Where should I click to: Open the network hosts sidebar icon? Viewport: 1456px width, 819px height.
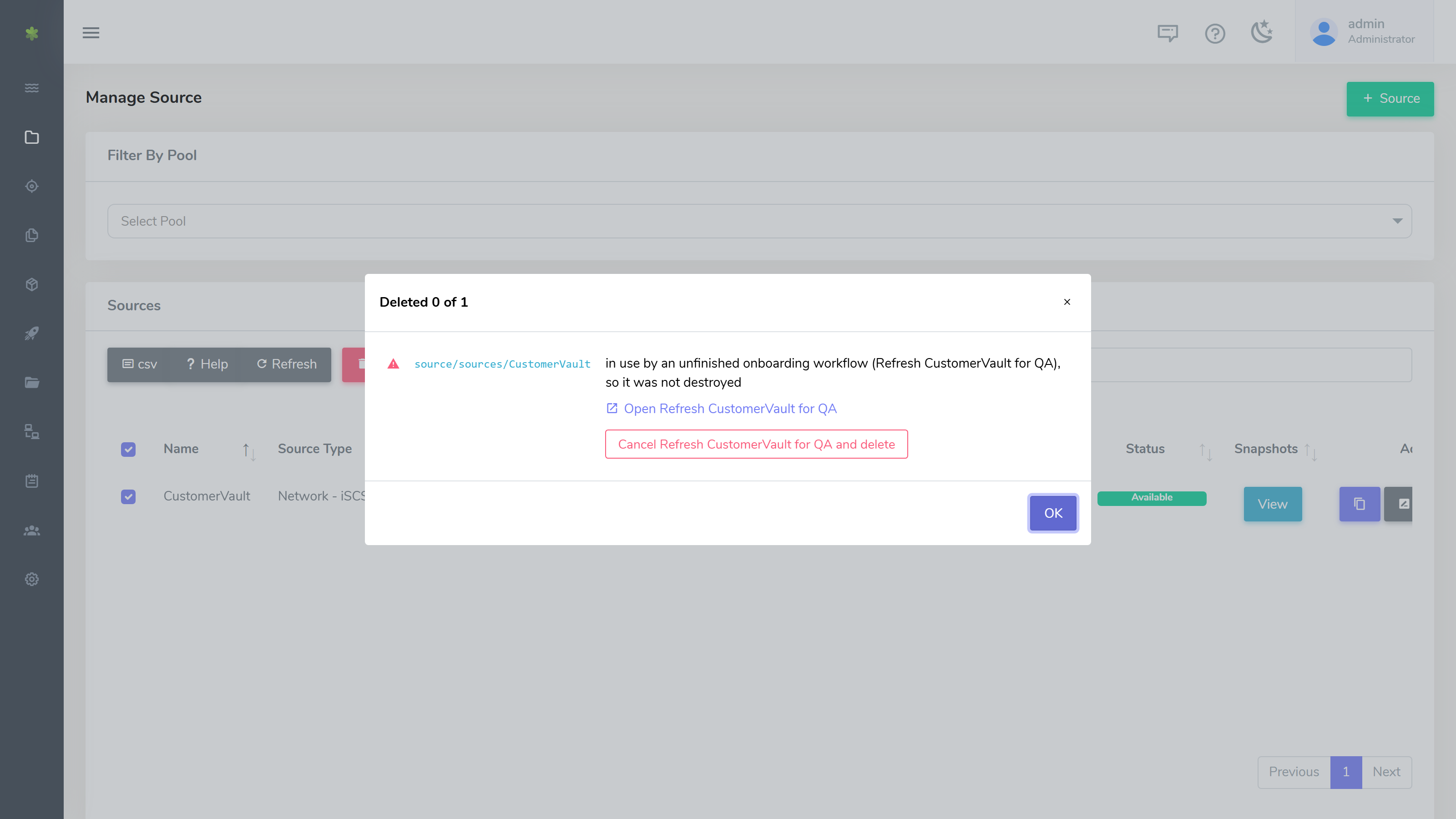[x=32, y=432]
